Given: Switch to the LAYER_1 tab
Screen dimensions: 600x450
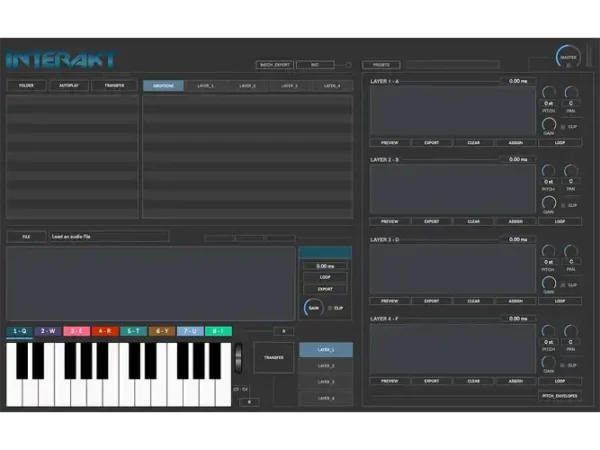Looking at the screenshot, I should (x=205, y=86).
